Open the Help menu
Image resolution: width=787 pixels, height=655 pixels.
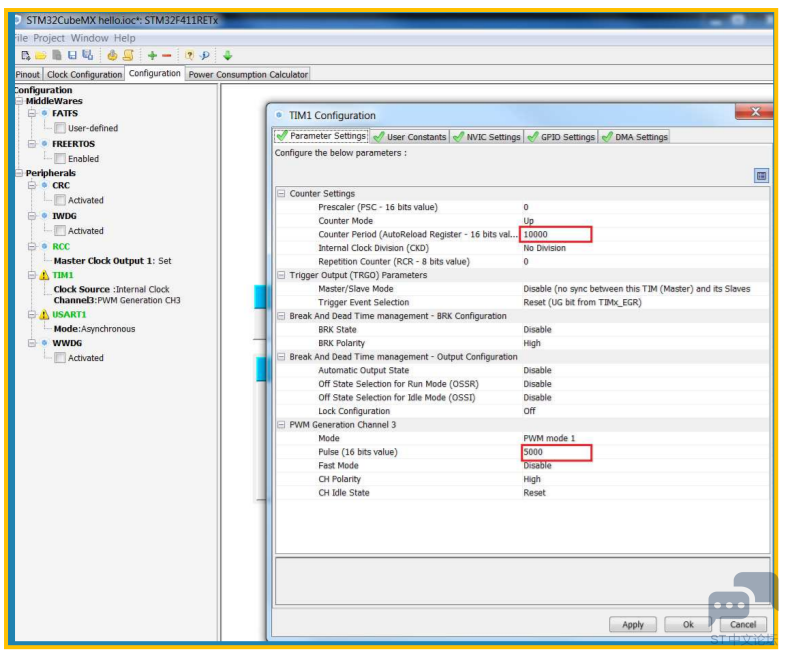124,38
